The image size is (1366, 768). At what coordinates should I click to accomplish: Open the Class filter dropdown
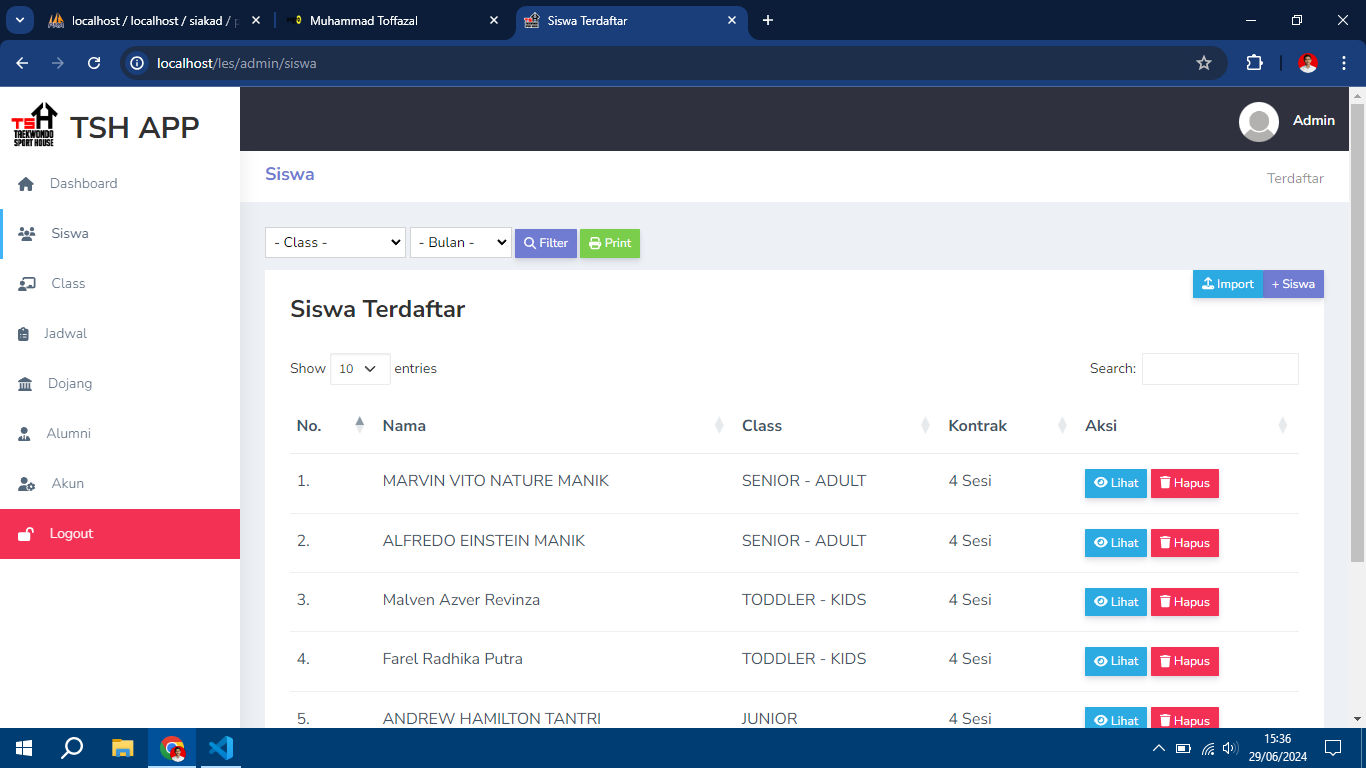coord(335,243)
